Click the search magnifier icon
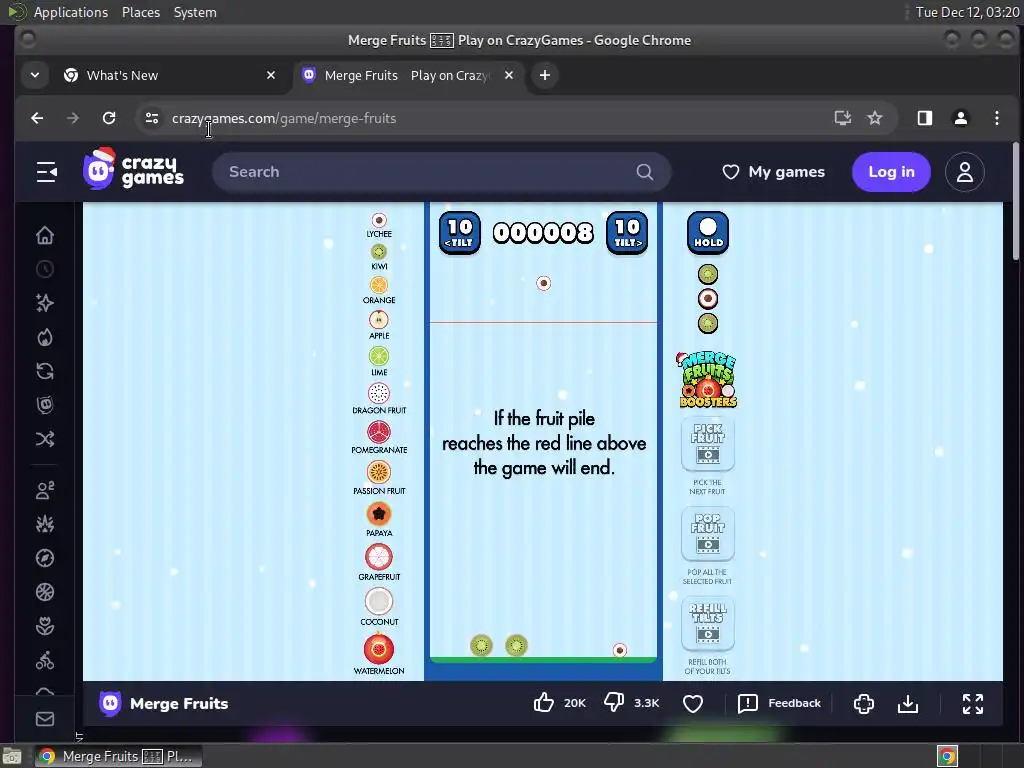This screenshot has width=1024, height=768. click(645, 172)
